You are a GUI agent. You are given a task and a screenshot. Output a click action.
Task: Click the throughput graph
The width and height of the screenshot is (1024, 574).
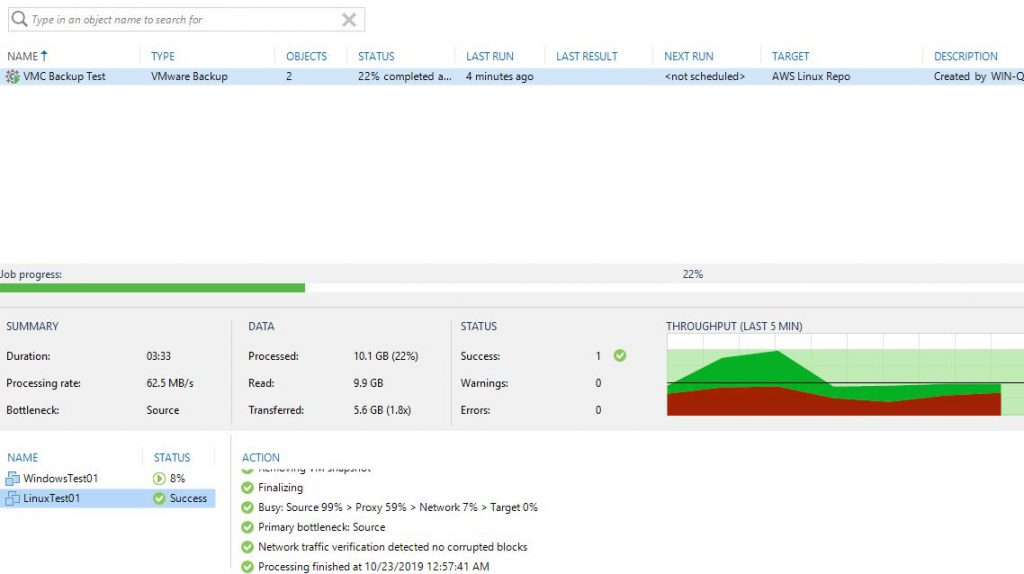pyautogui.click(x=845, y=375)
